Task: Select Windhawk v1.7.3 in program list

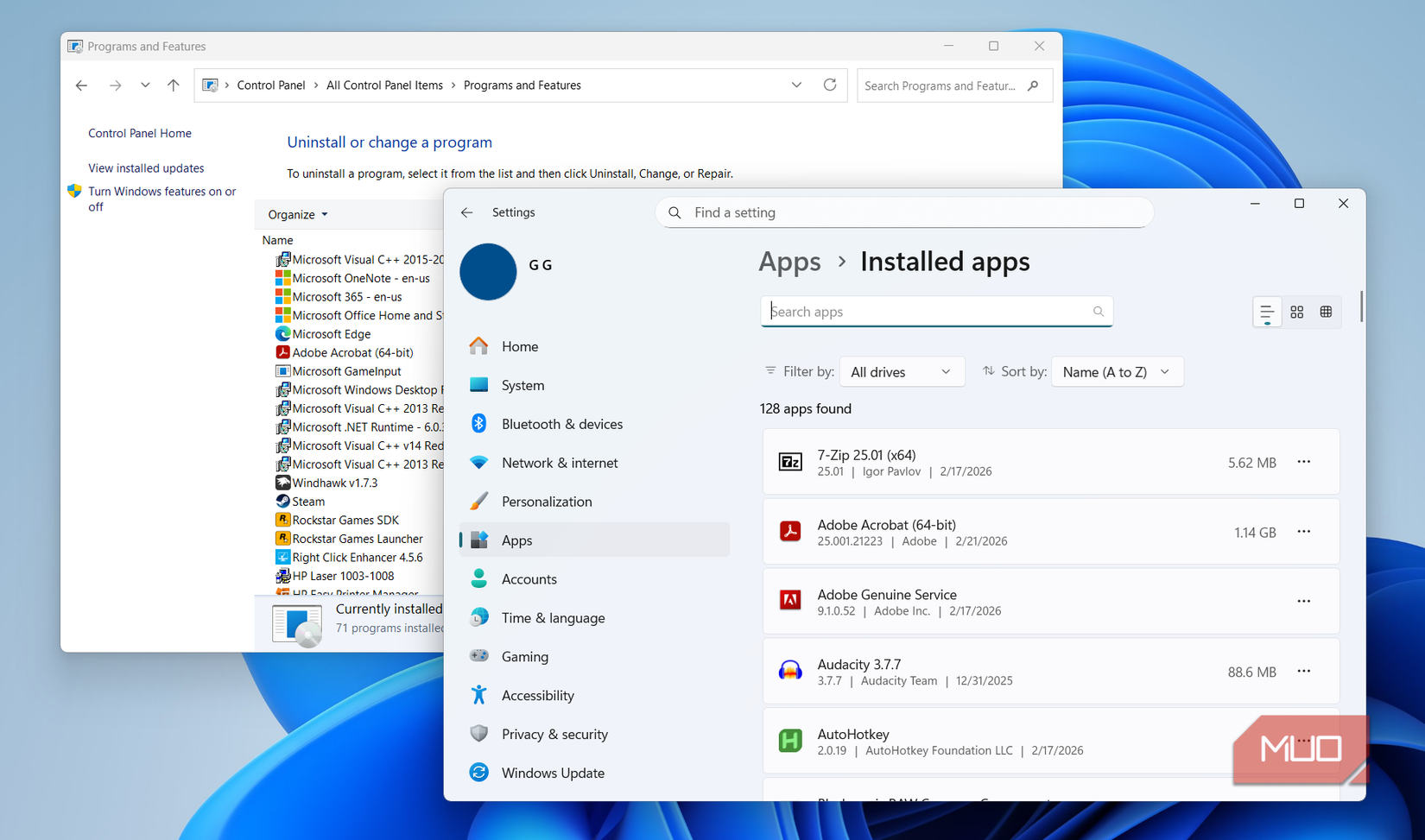Action: [x=326, y=483]
